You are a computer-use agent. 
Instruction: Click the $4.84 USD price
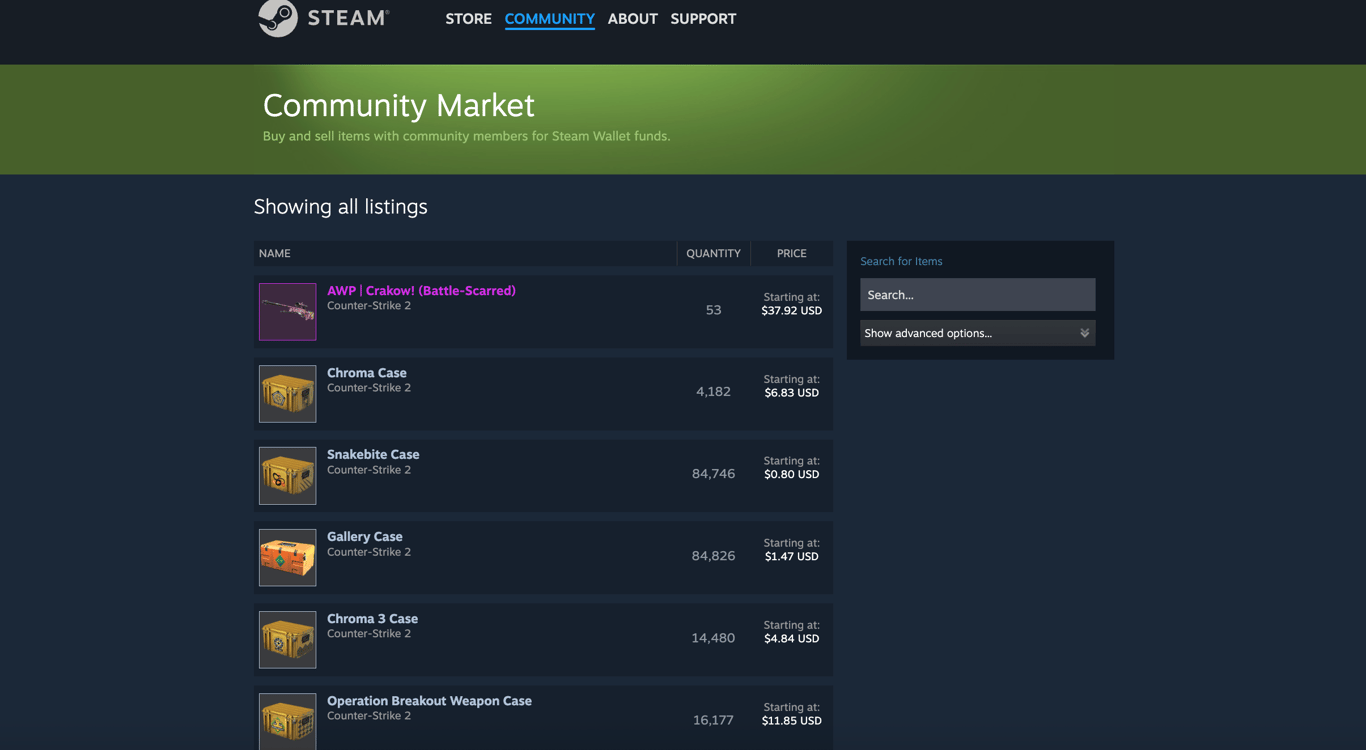792,639
